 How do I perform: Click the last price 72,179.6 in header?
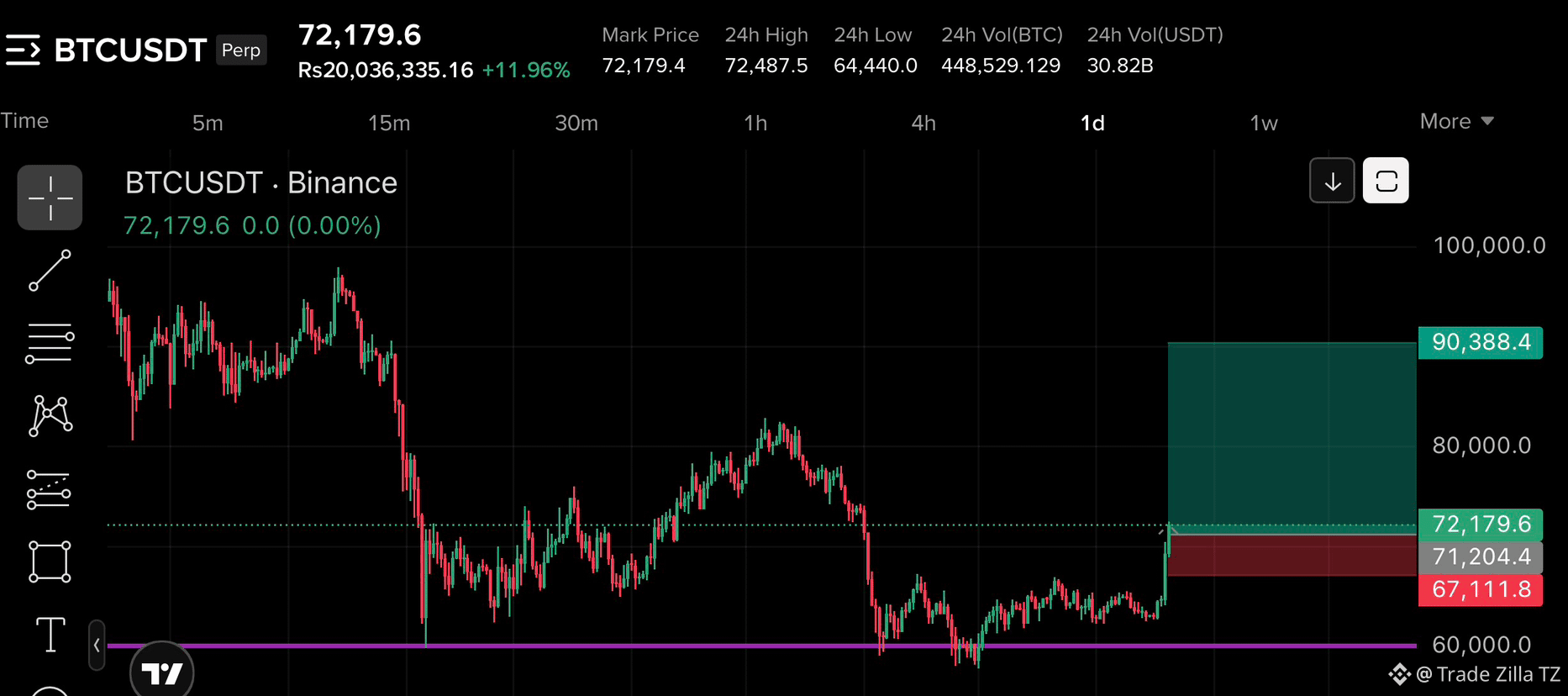360,34
